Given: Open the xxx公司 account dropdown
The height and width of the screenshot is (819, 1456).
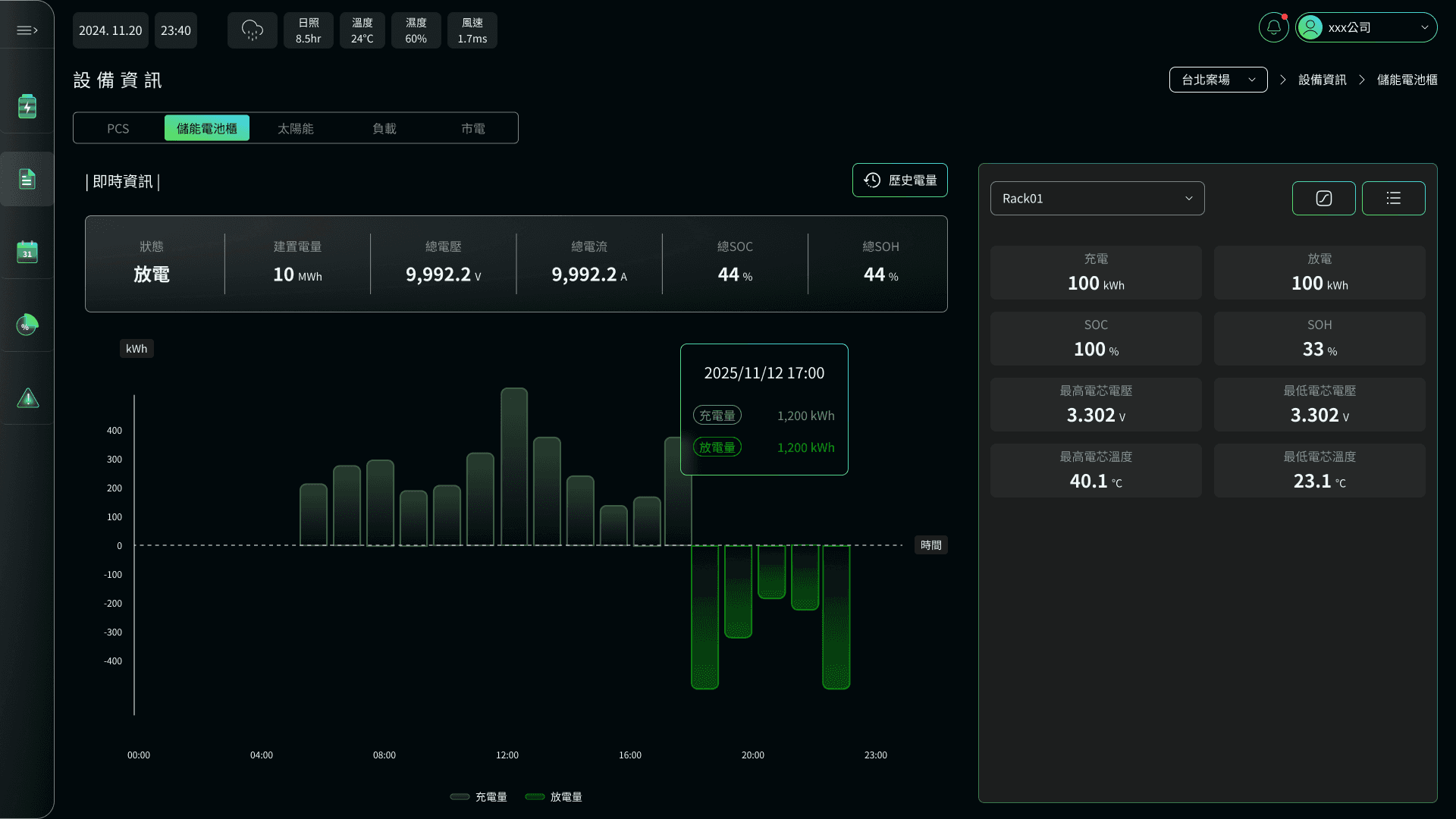Looking at the screenshot, I should pos(1366,27).
